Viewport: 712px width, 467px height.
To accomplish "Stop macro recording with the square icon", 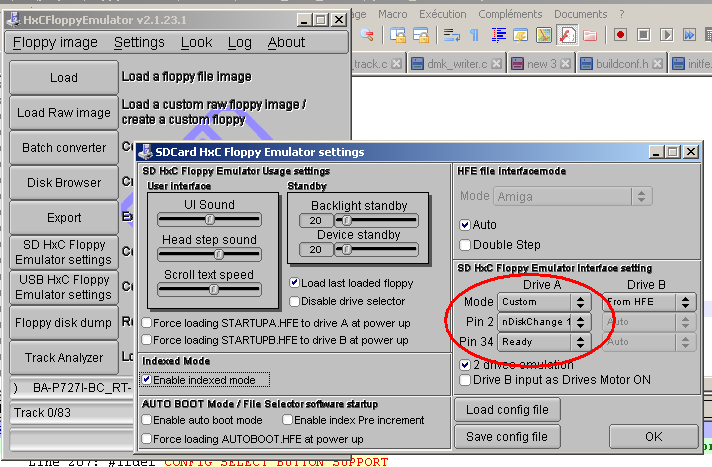I will point(643,35).
